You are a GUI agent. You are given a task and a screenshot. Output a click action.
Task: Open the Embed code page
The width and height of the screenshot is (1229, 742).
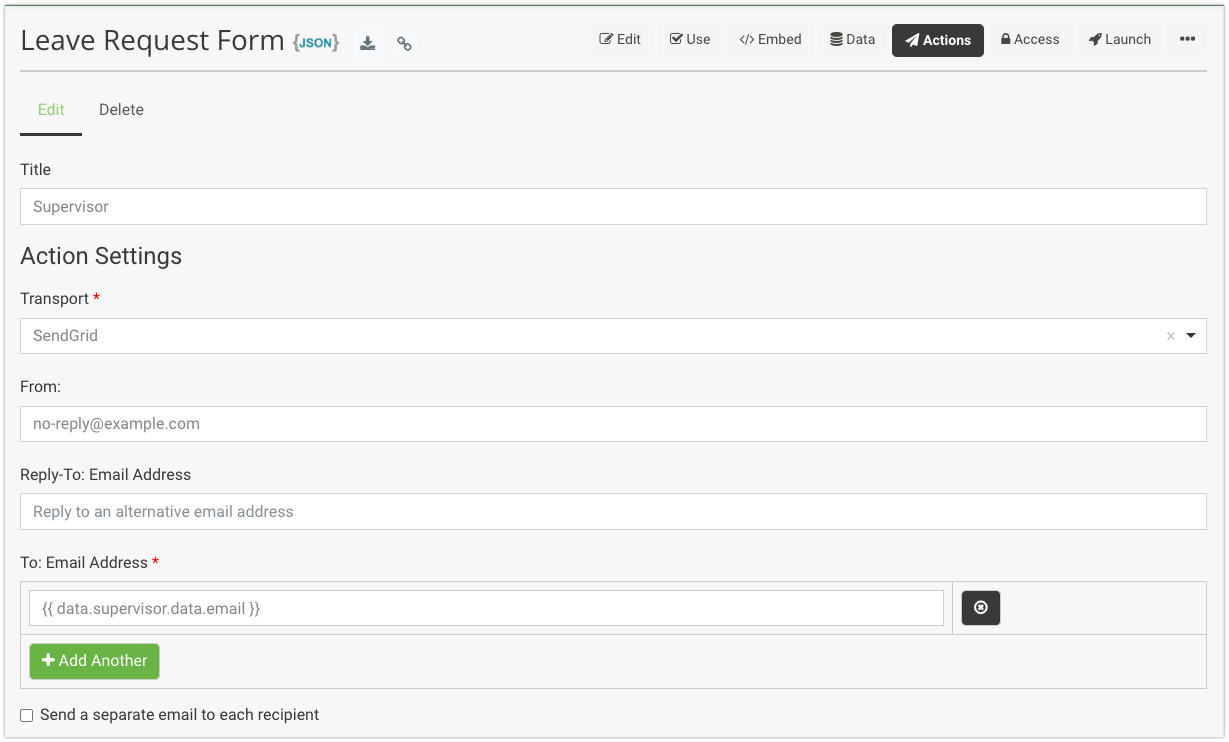pos(770,40)
